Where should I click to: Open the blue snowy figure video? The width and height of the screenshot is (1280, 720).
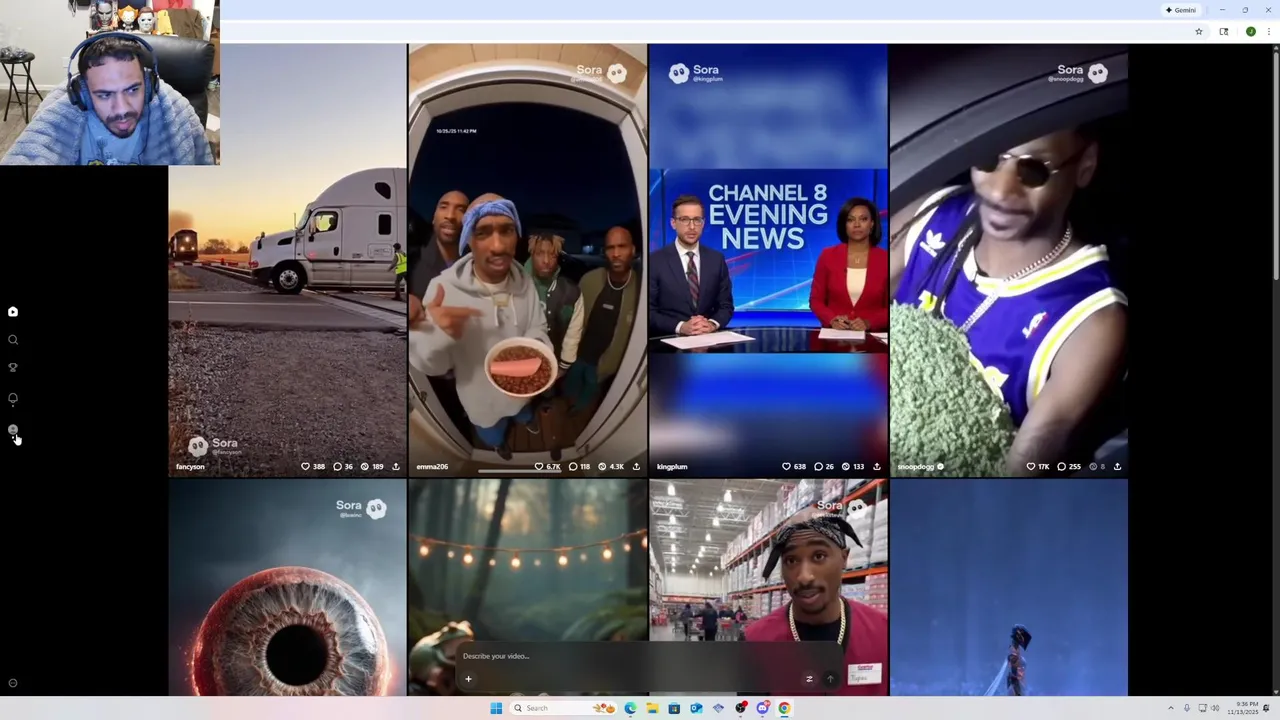coord(1009,588)
